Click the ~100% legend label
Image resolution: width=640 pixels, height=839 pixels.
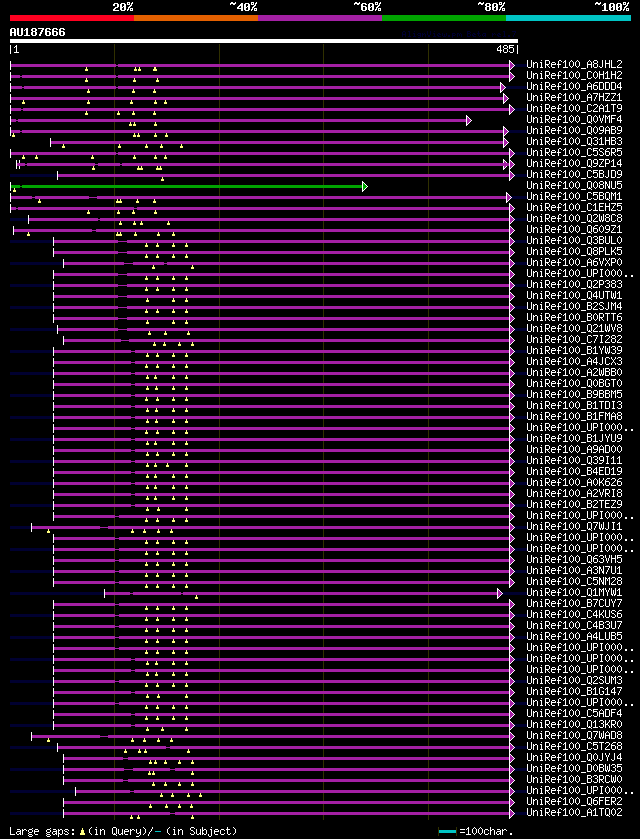coord(612,7)
